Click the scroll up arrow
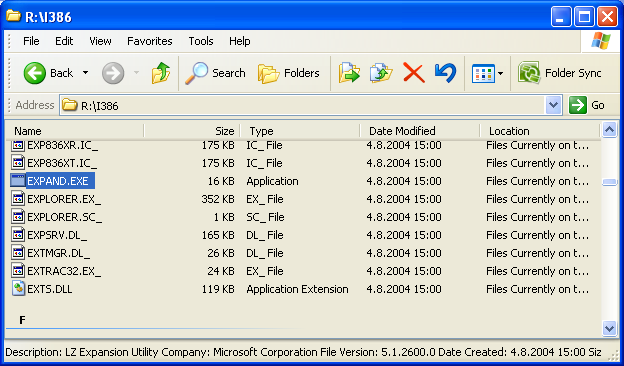This screenshot has height=366, width=624. [609, 130]
